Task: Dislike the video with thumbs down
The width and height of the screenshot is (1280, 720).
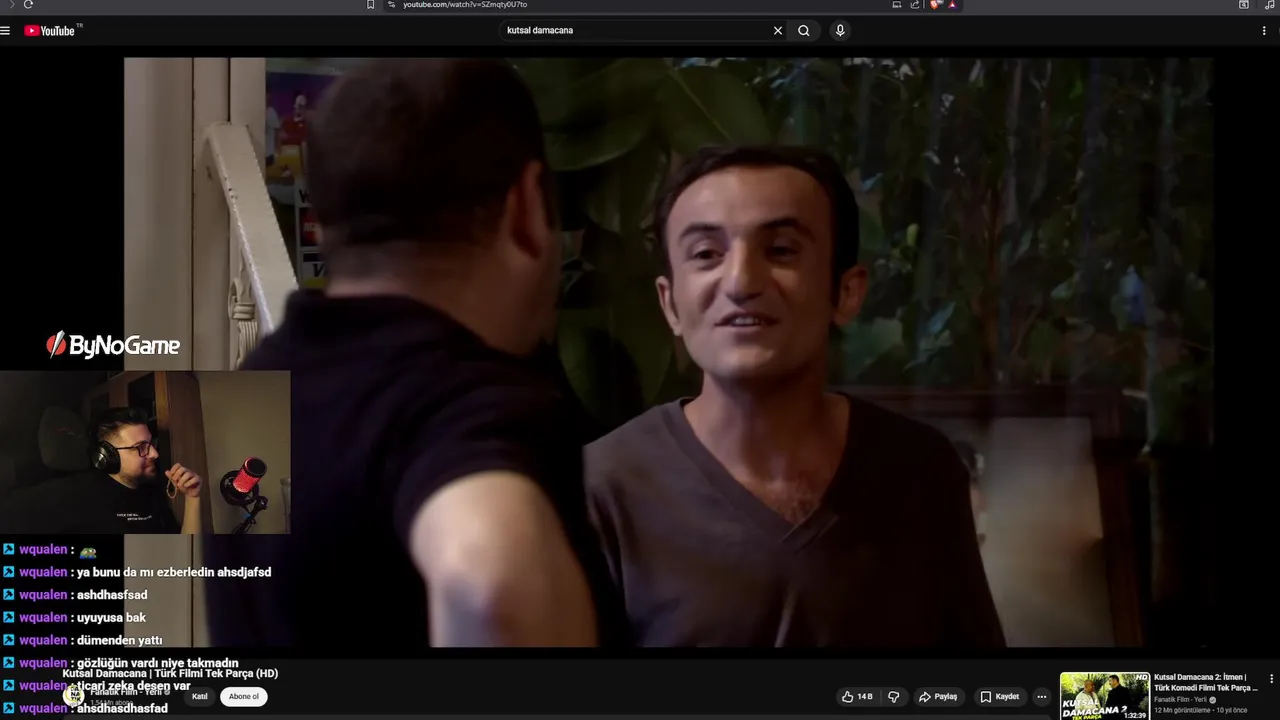Action: pos(894,697)
